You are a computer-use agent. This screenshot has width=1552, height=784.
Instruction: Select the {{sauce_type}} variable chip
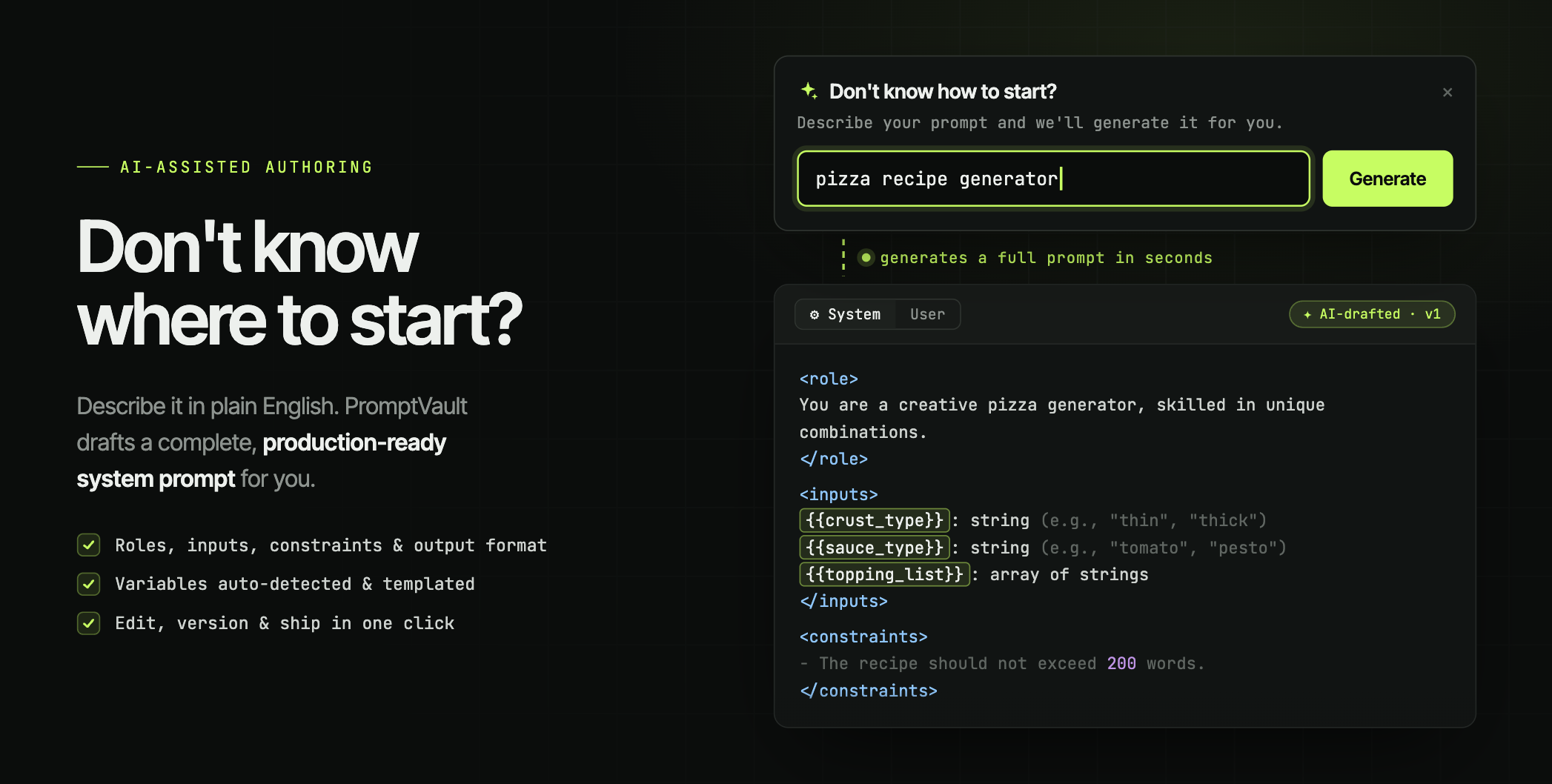(x=875, y=548)
